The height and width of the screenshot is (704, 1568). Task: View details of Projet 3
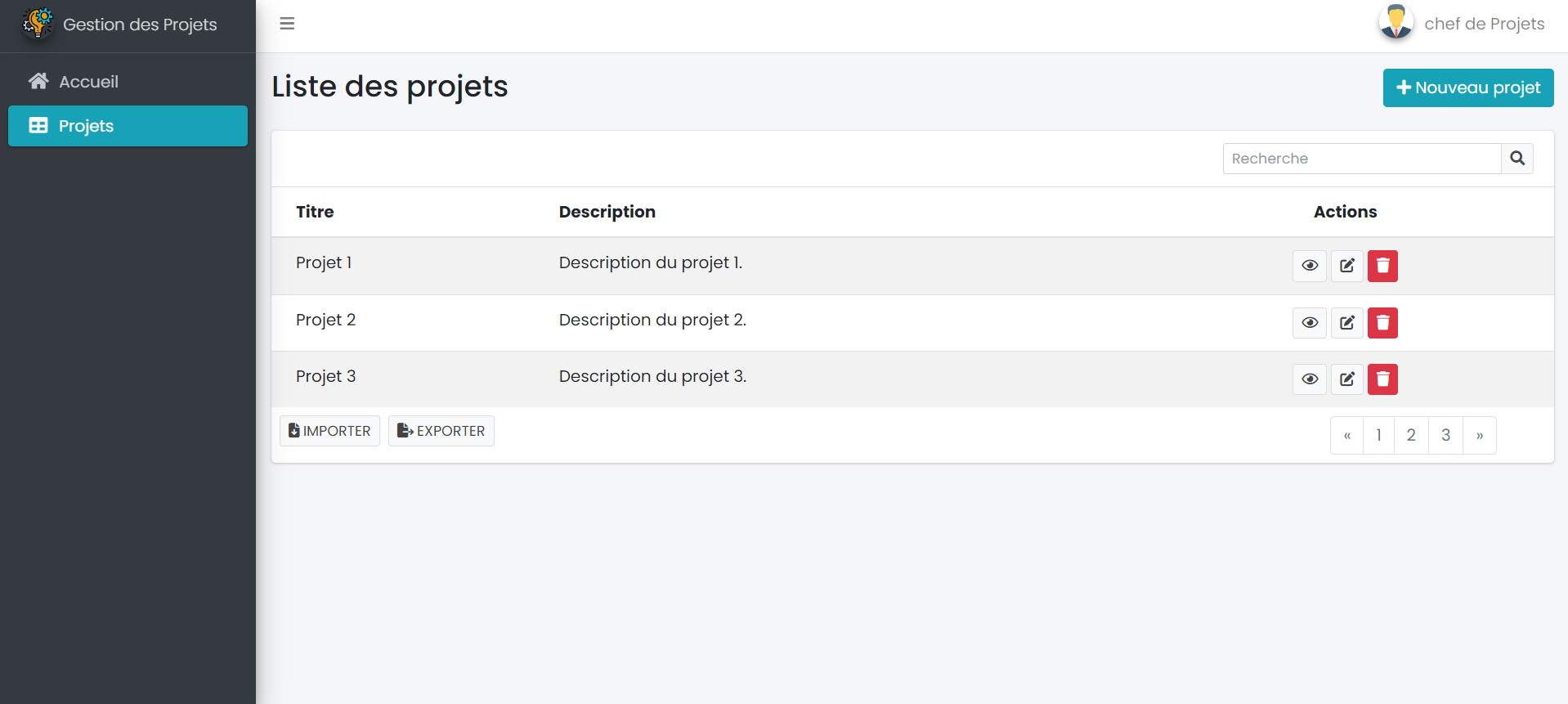click(1310, 379)
